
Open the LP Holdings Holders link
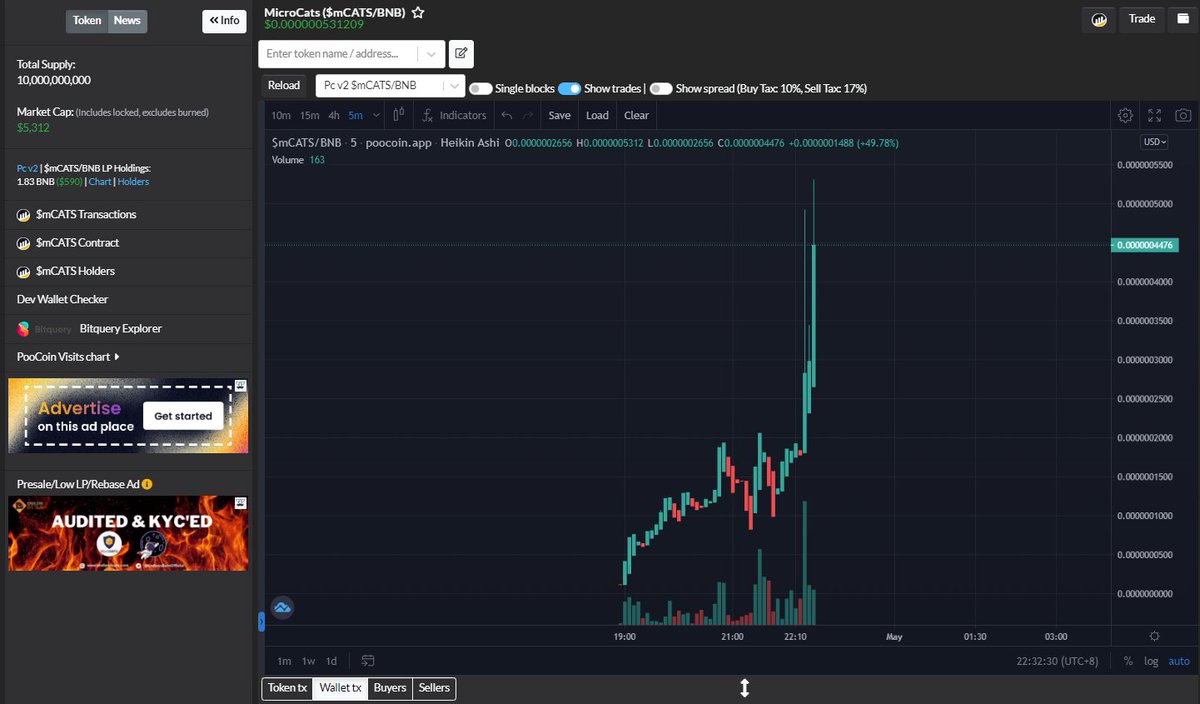(x=133, y=182)
